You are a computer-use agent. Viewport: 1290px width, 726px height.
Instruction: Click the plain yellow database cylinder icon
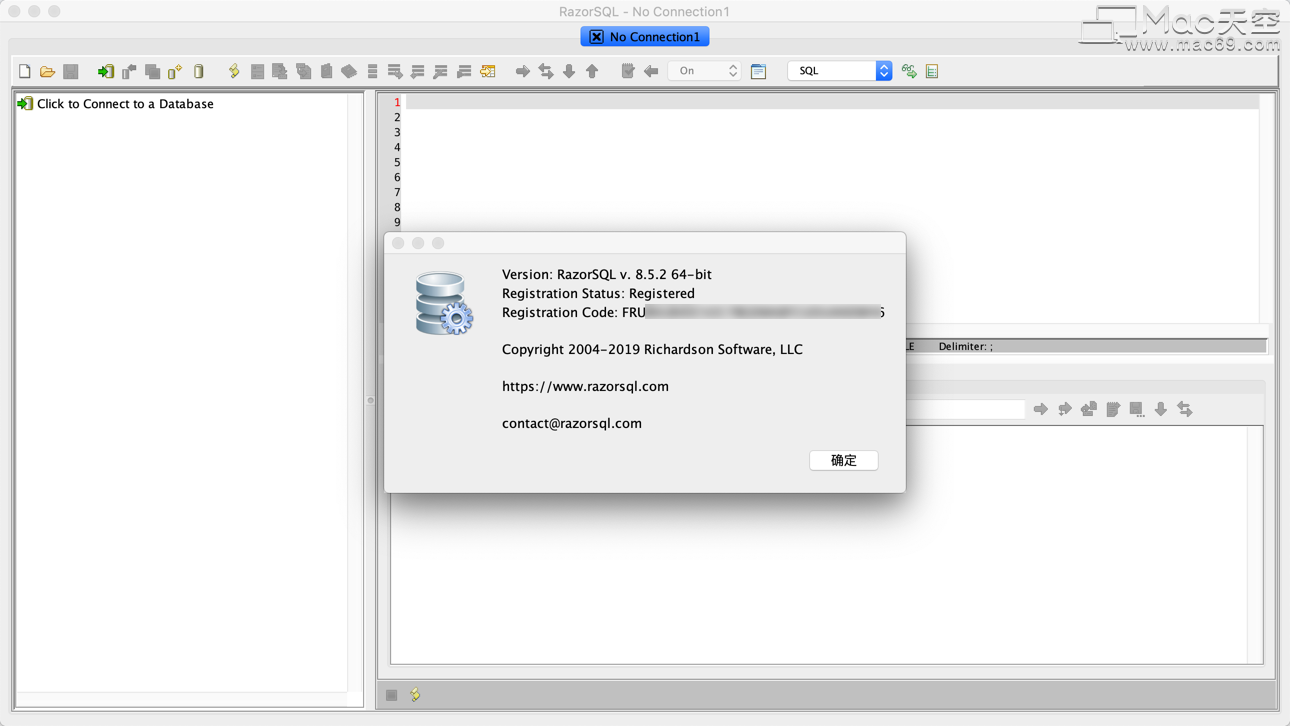pos(199,71)
